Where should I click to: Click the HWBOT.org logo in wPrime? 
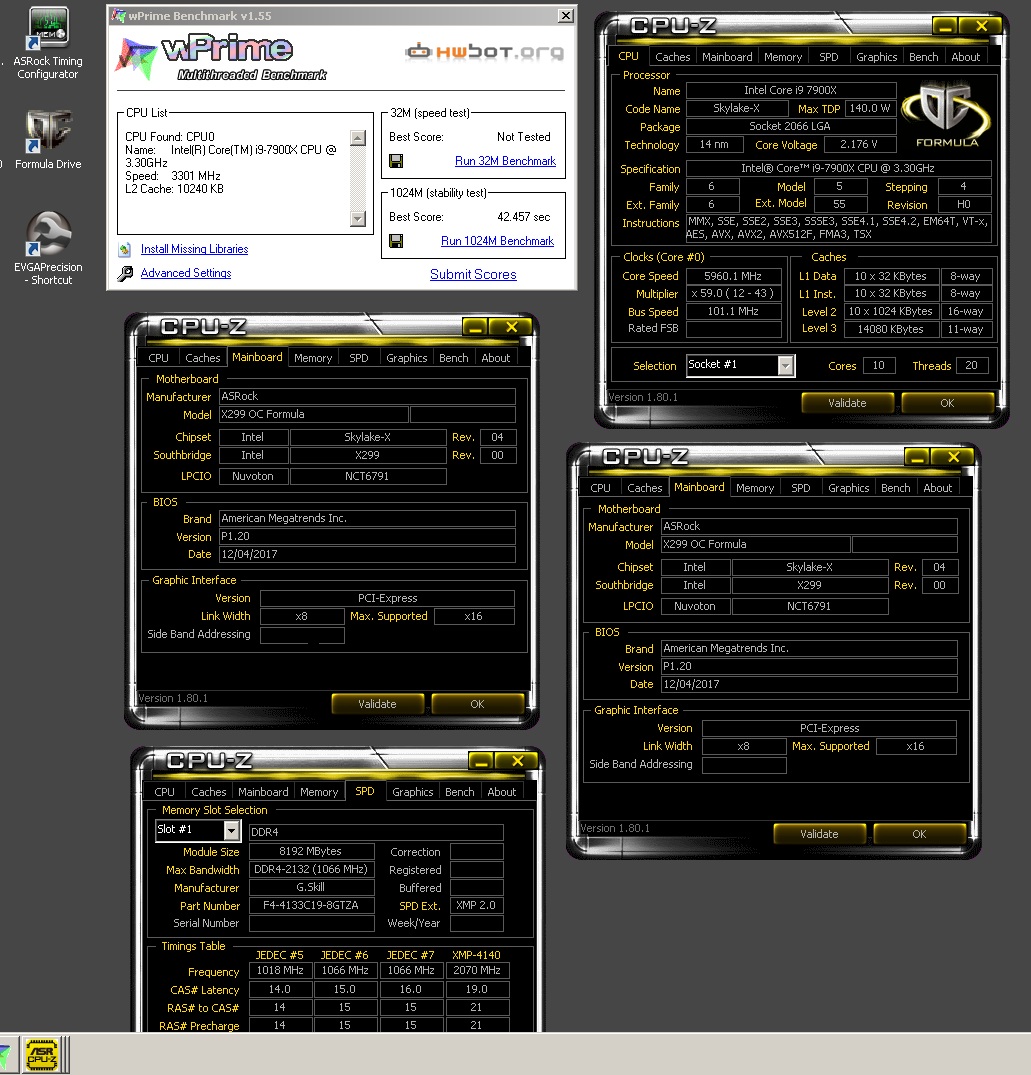tap(484, 52)
